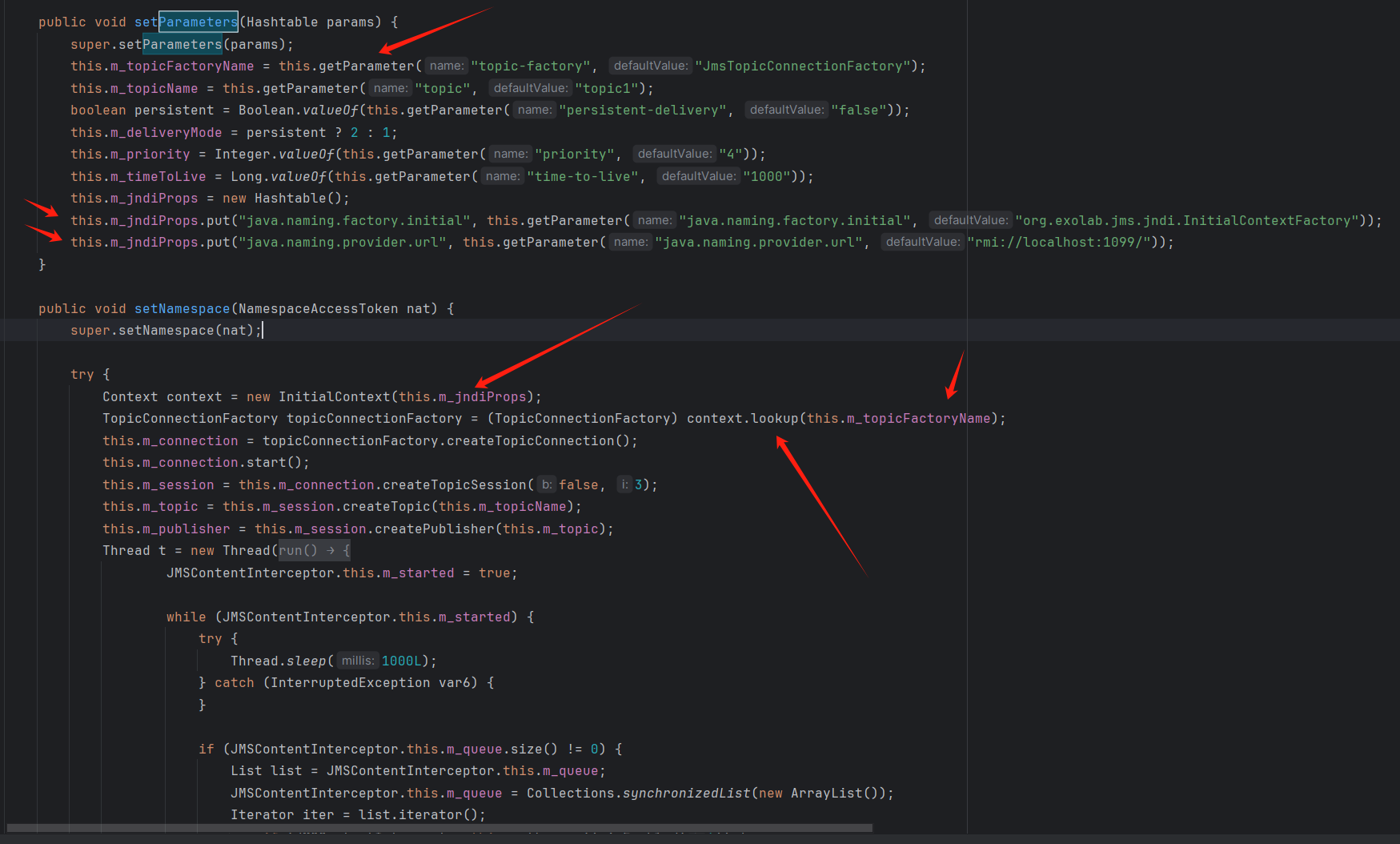Click the NamespaceAccessToken parameter type
Screen dimensions: 1400x844
coord(318,308)
